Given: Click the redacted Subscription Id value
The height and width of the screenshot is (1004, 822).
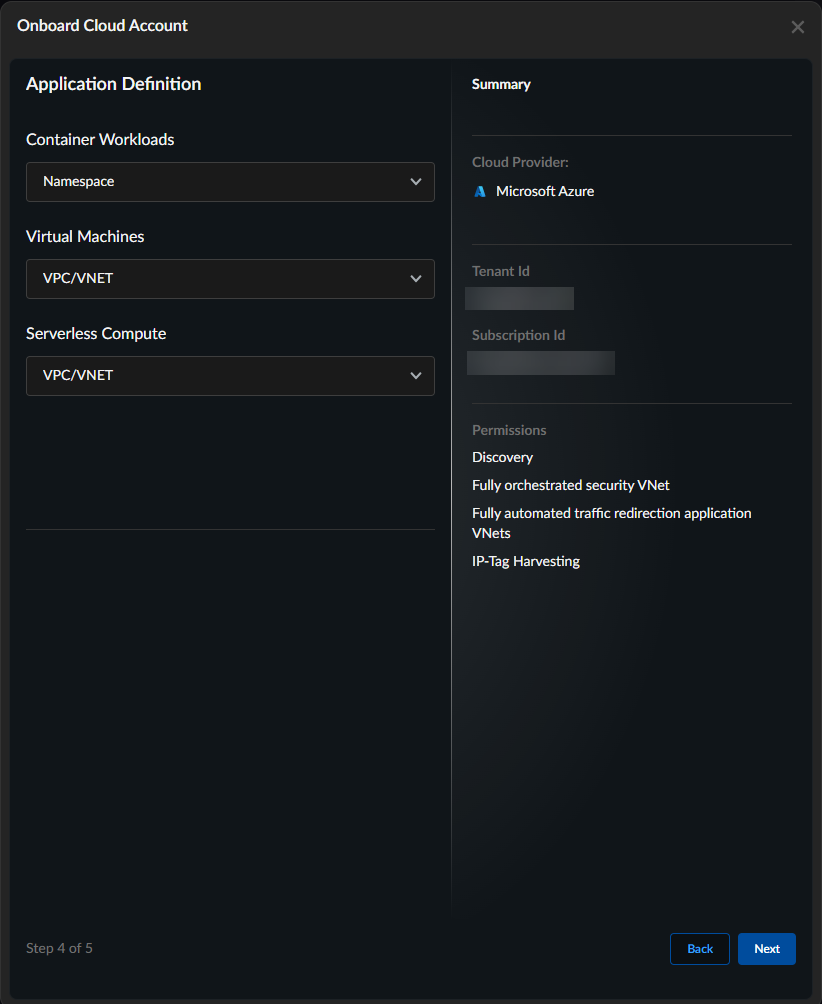Looking at the screenshot, I should click(x=541, y=362).
